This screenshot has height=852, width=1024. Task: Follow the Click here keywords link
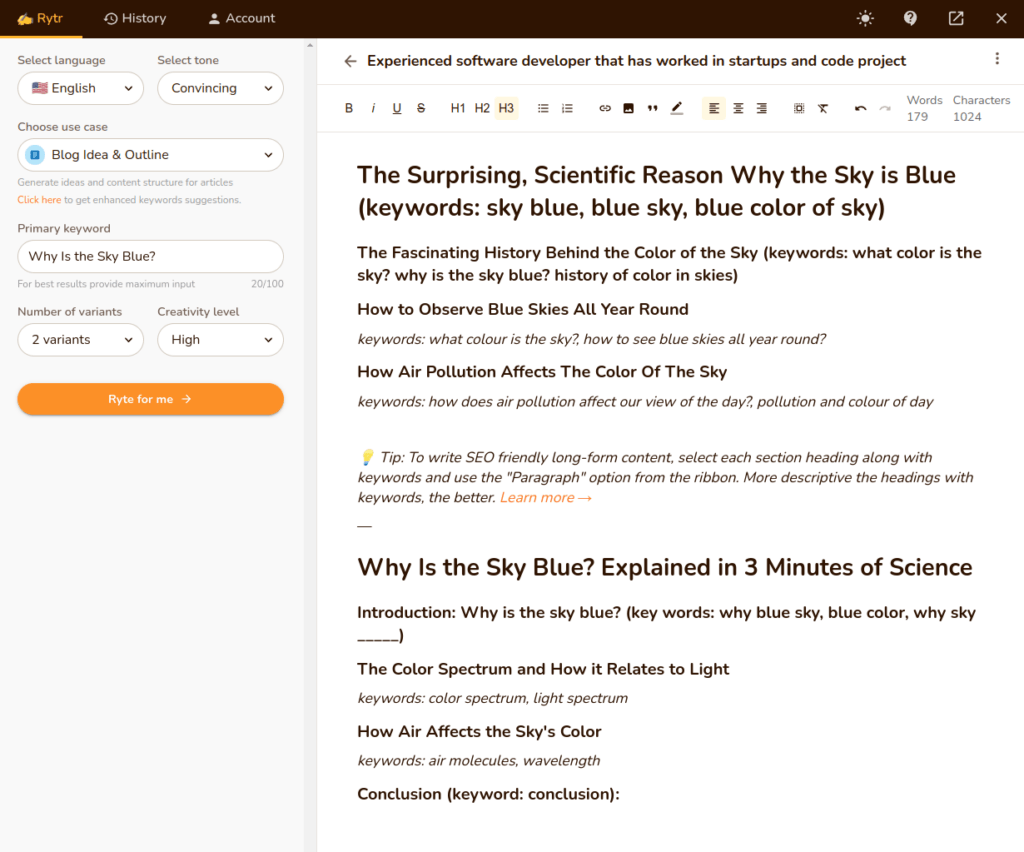click(39, 200)
